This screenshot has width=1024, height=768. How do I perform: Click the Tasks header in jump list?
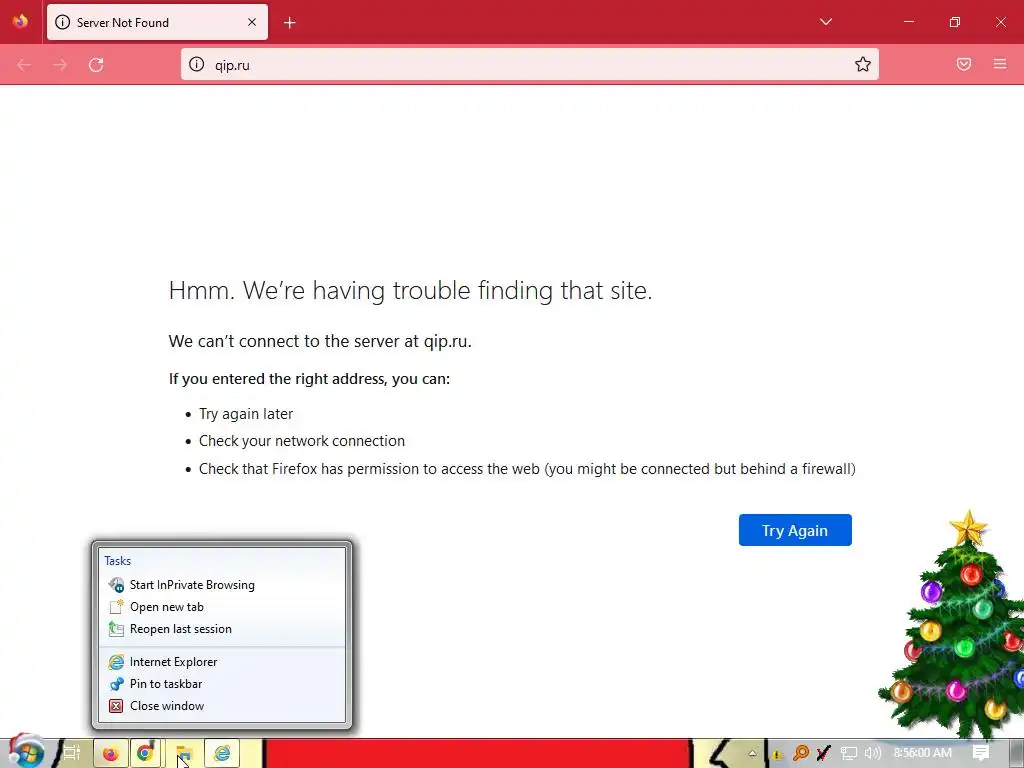click(x=118, y=561)
